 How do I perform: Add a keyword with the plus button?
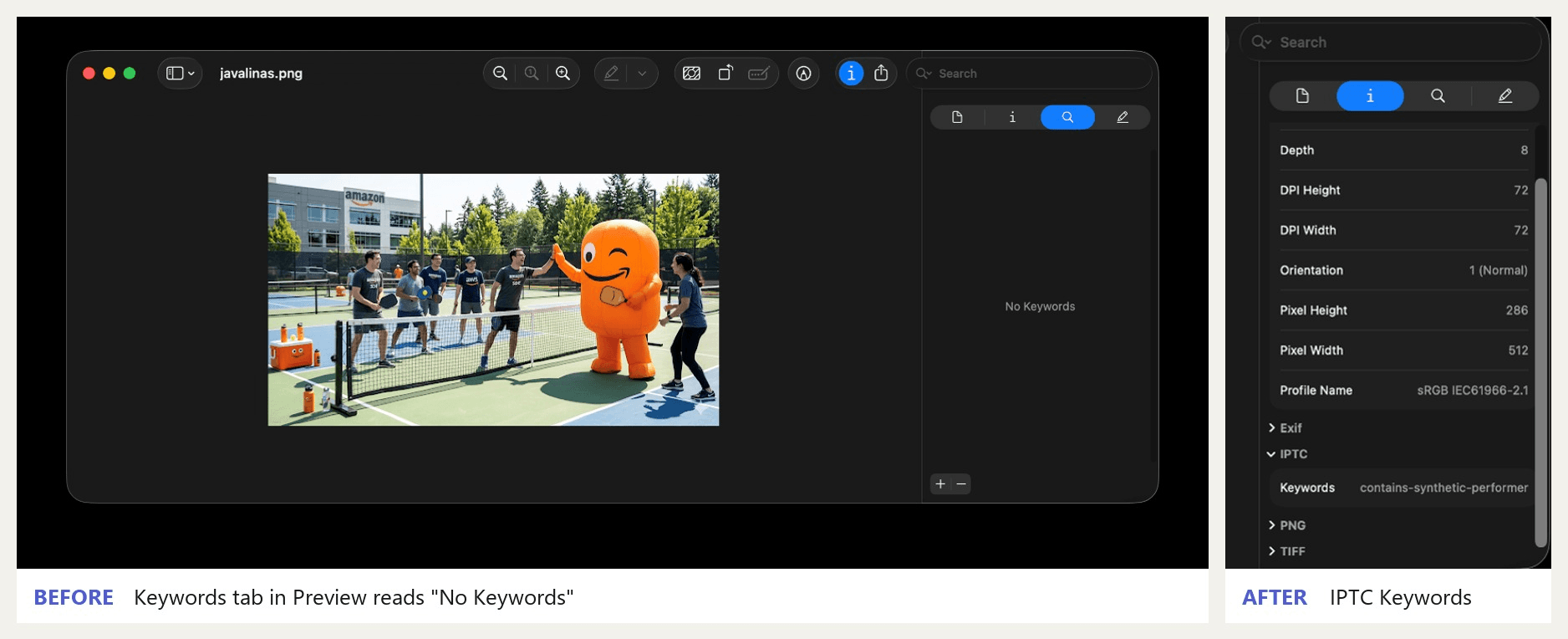pos(940,483)
